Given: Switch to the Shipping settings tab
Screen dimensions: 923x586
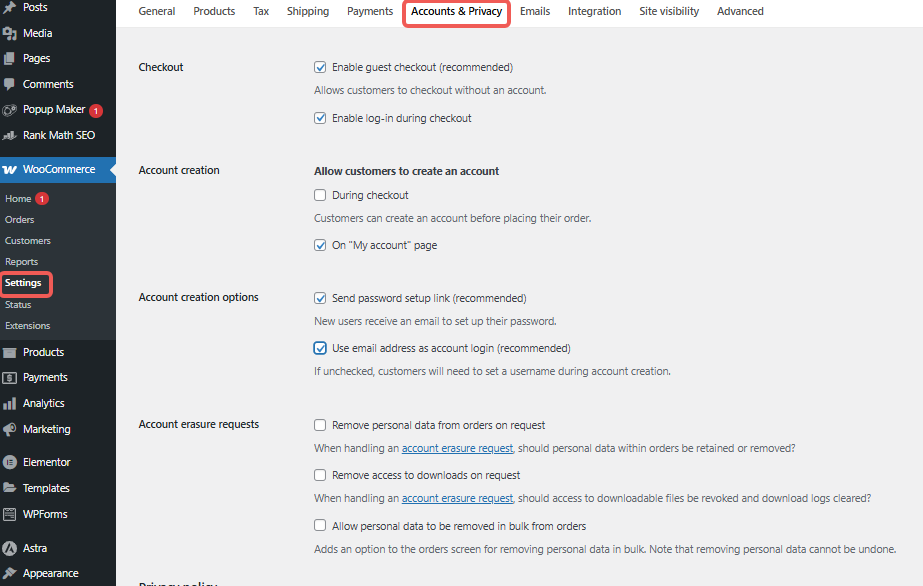Looking at the screenshot, I should (308, 12).
